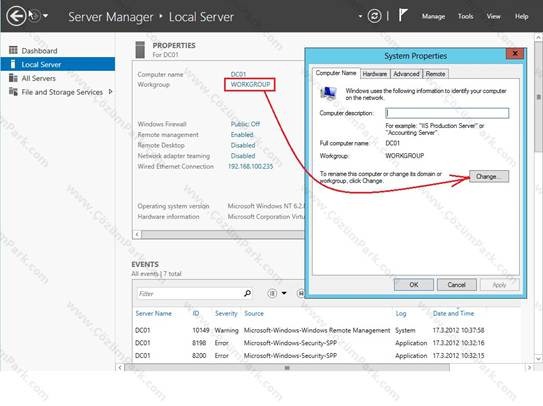Click OK in System Properties
The width and height of the screenshot is (543, 406).
pyautogui.click(x=414, y=285)
